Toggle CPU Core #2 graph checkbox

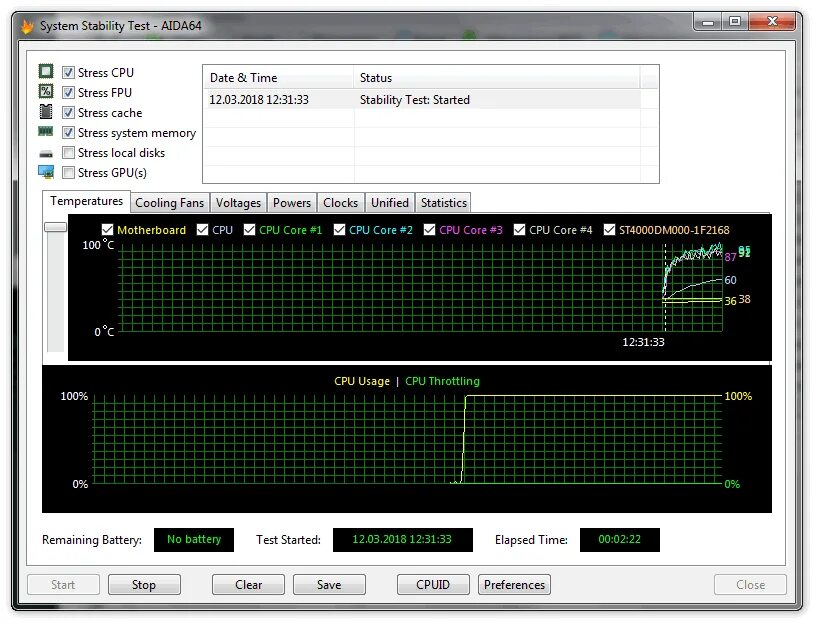click(x=339, y=229)
